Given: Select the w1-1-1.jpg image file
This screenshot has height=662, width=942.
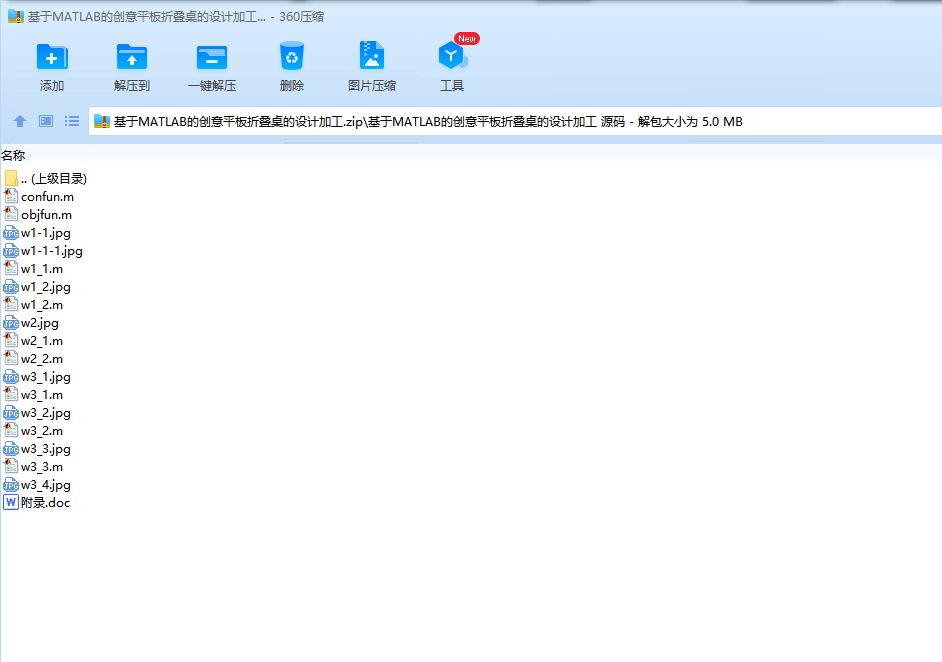Looking at the screenshot, I should coord(43,251).
